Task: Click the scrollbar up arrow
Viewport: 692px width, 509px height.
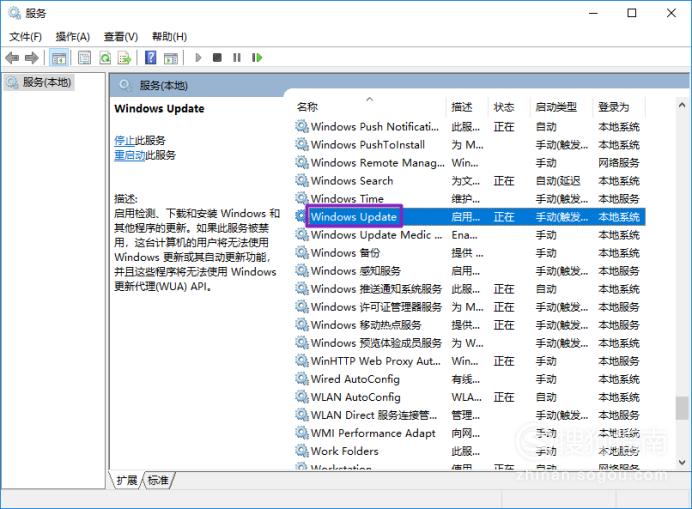Action: pos(682,105)
